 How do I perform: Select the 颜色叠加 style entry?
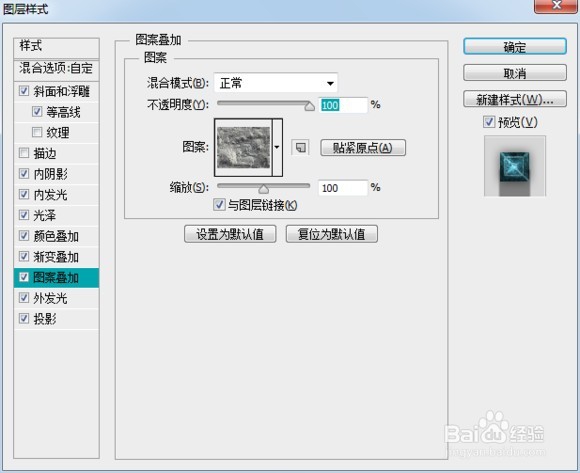coord(56,236)
